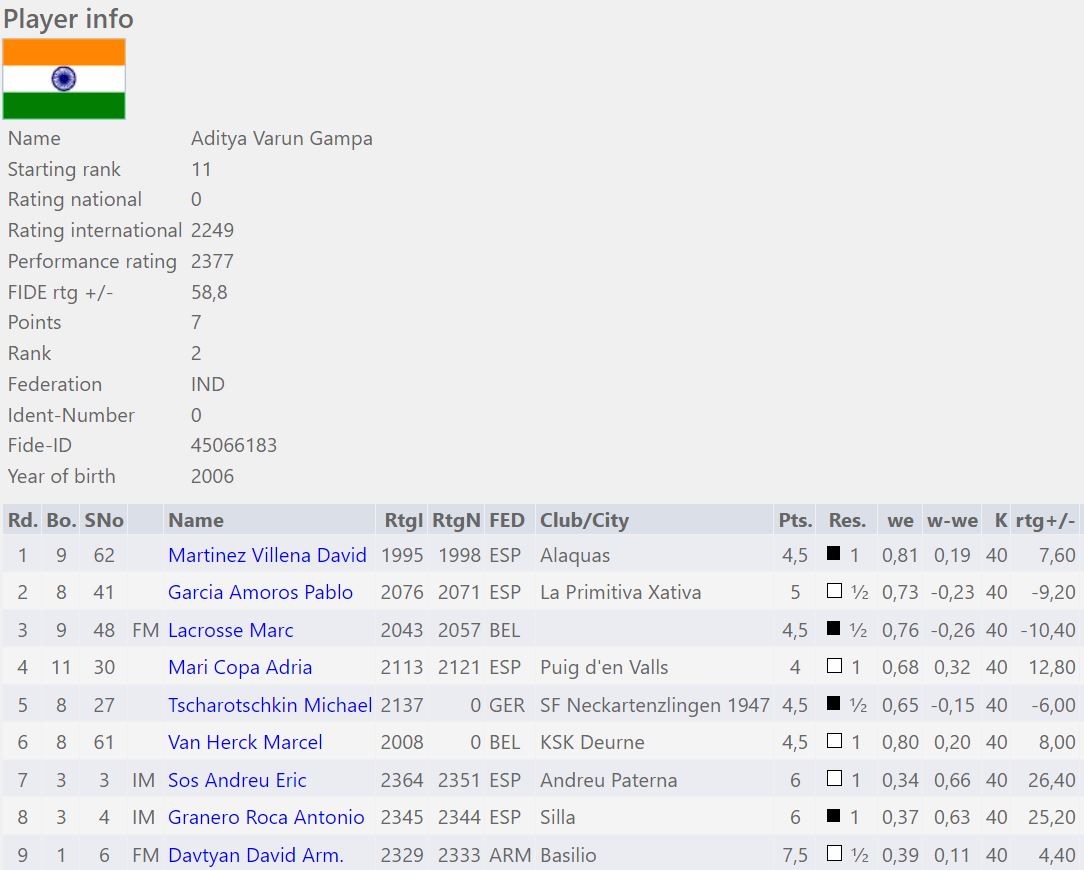This screenshot has width=1084, height=870.
Task: Select Mari Copa Adria link
Action: coord(240,667)
